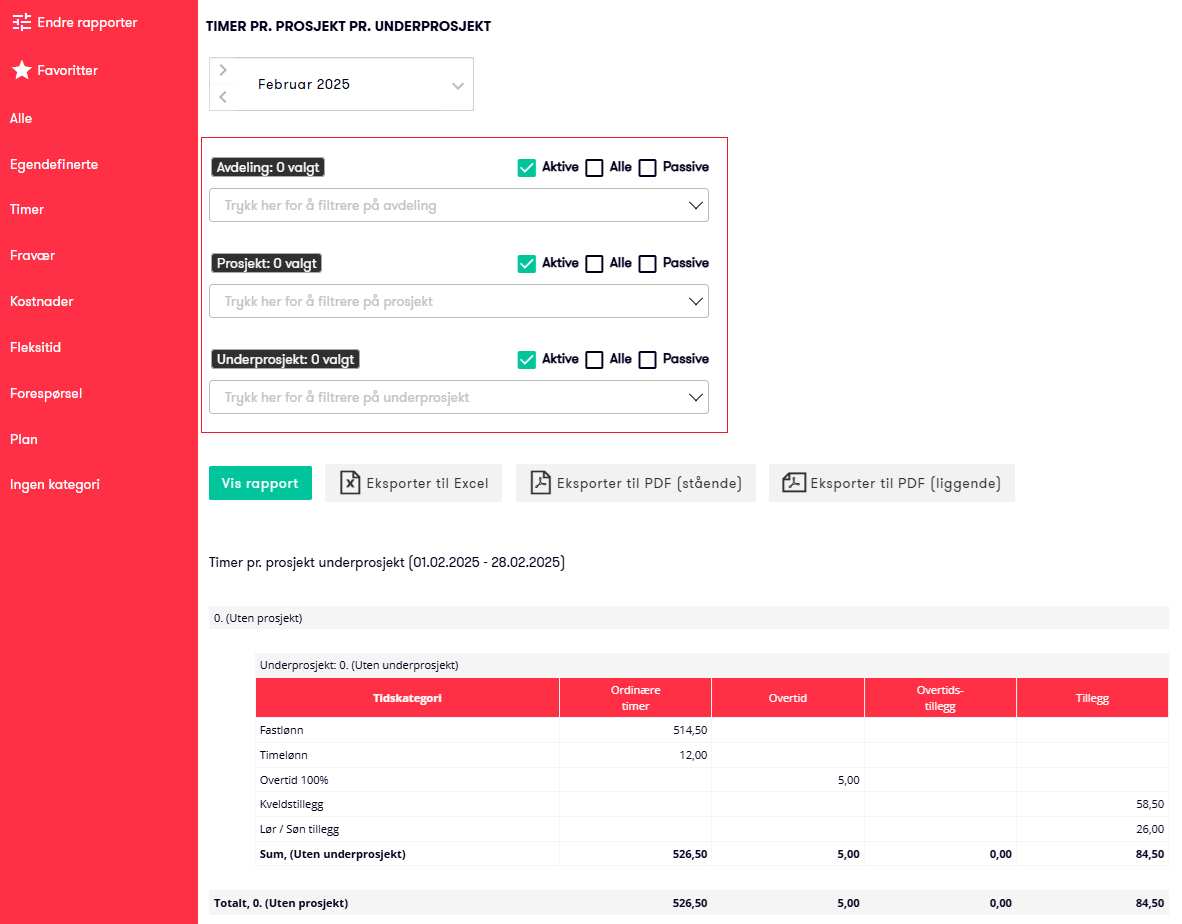Click the 12,00 value in Timelønn row
The height and width of the screenshot is (924, 1182).
[694, 755]
